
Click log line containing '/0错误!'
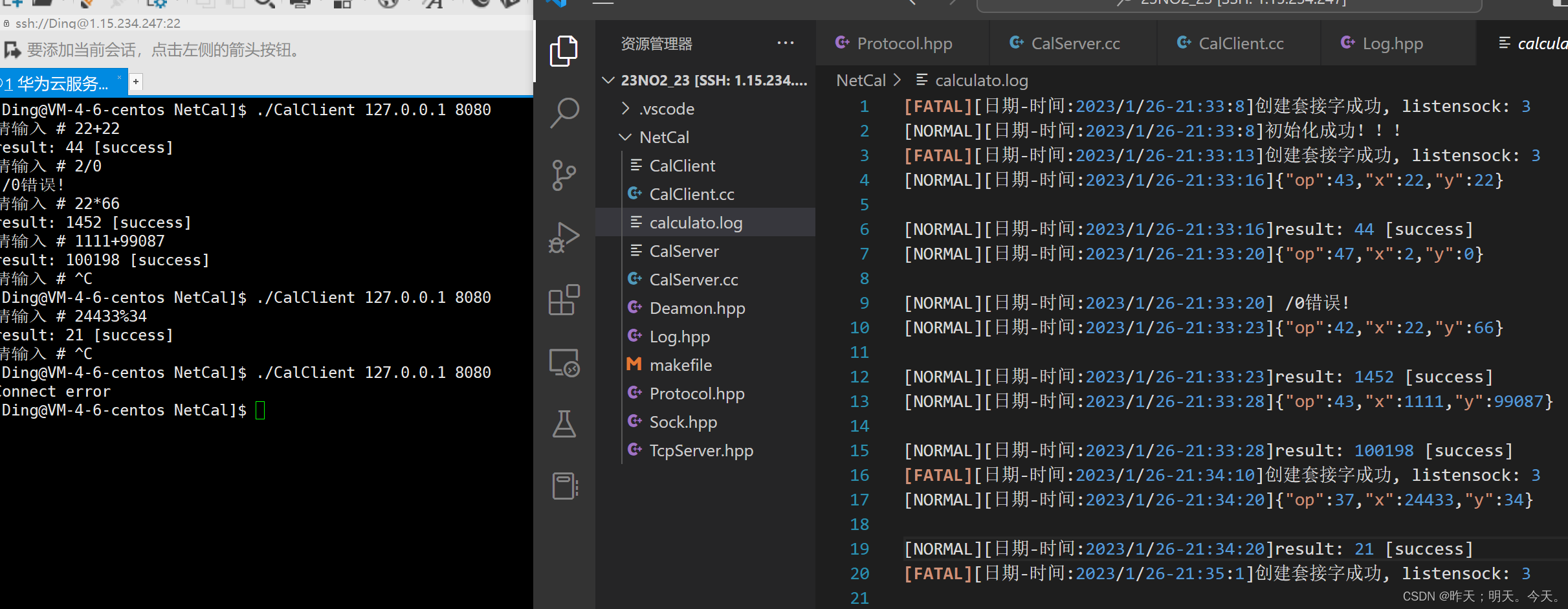tap(1127, 303)
